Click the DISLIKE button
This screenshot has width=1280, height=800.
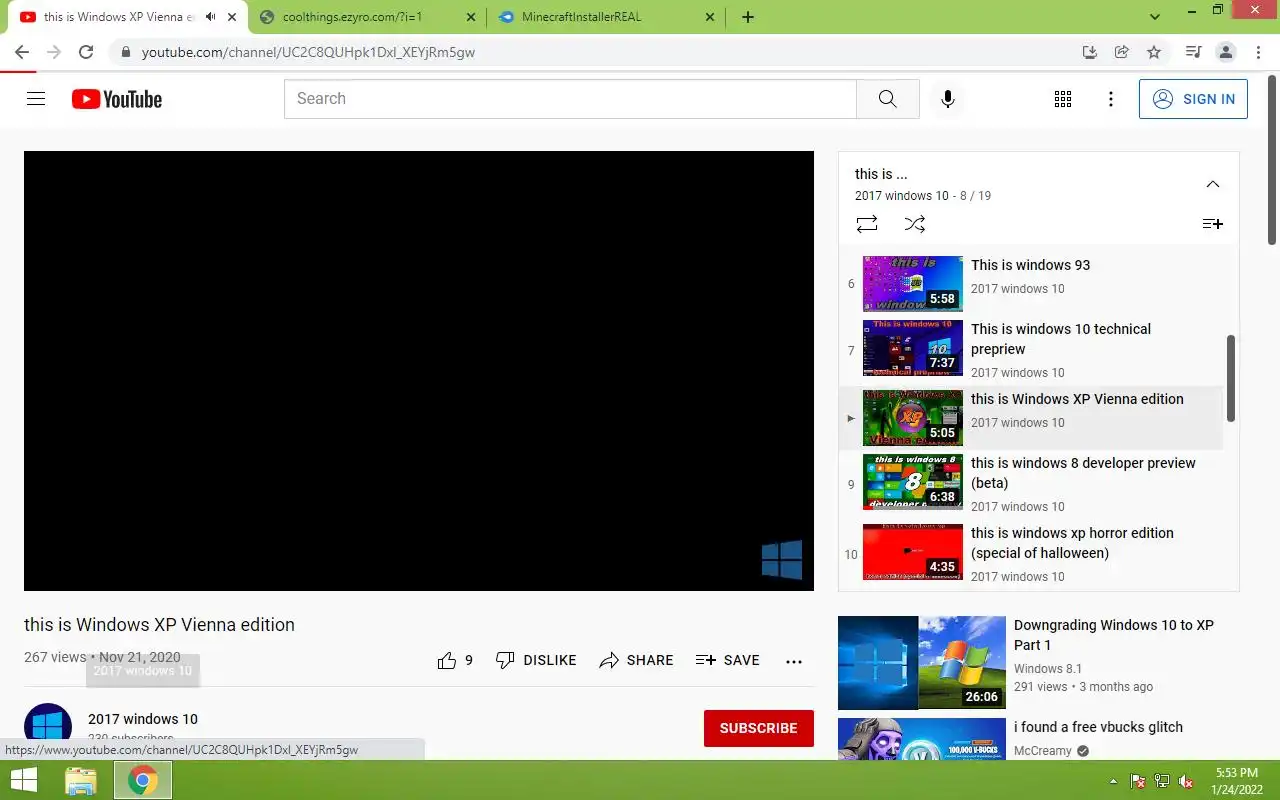pos(537,660)
